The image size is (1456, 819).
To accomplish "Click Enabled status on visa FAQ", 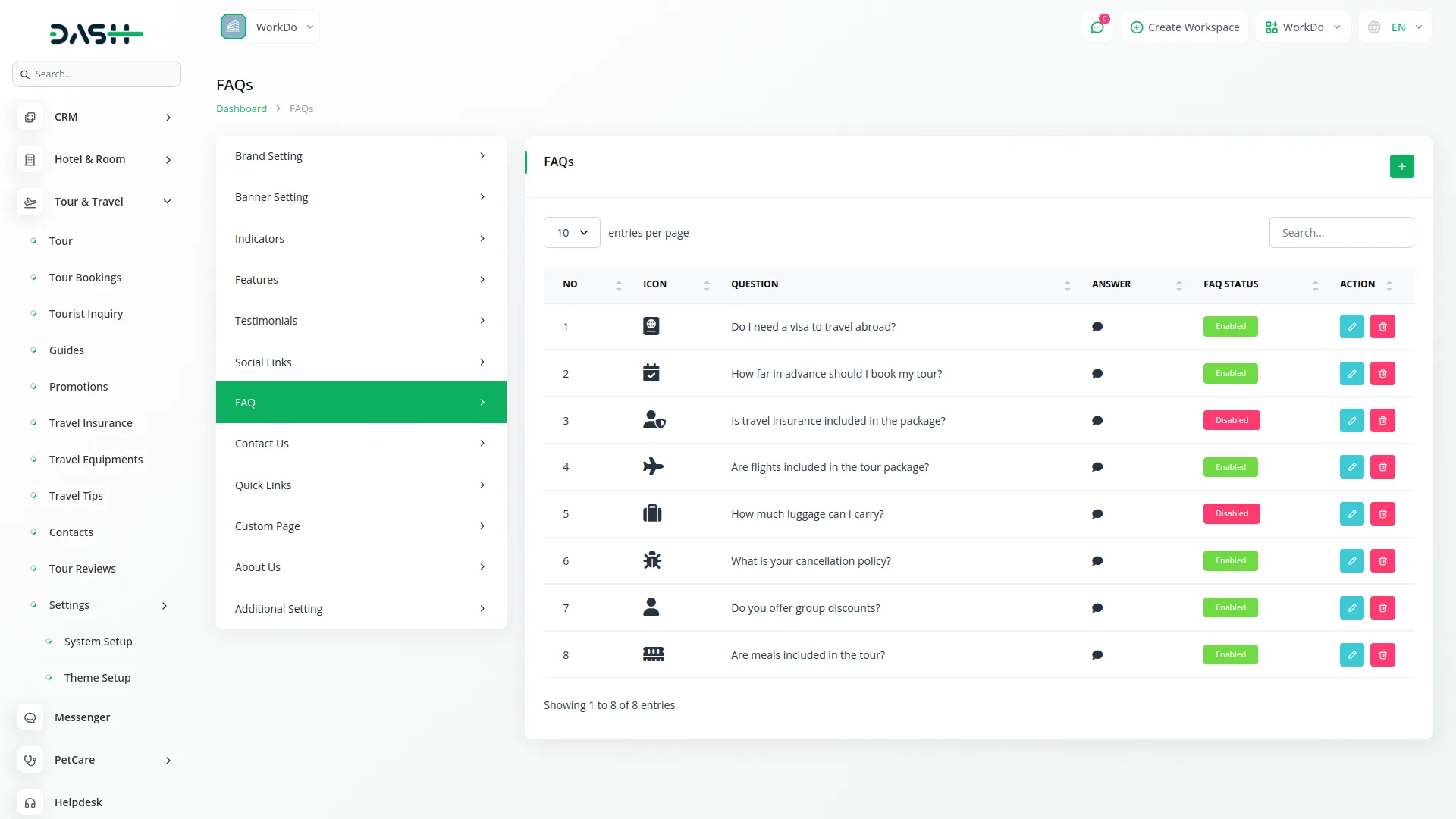I will tap(1230, 327).
